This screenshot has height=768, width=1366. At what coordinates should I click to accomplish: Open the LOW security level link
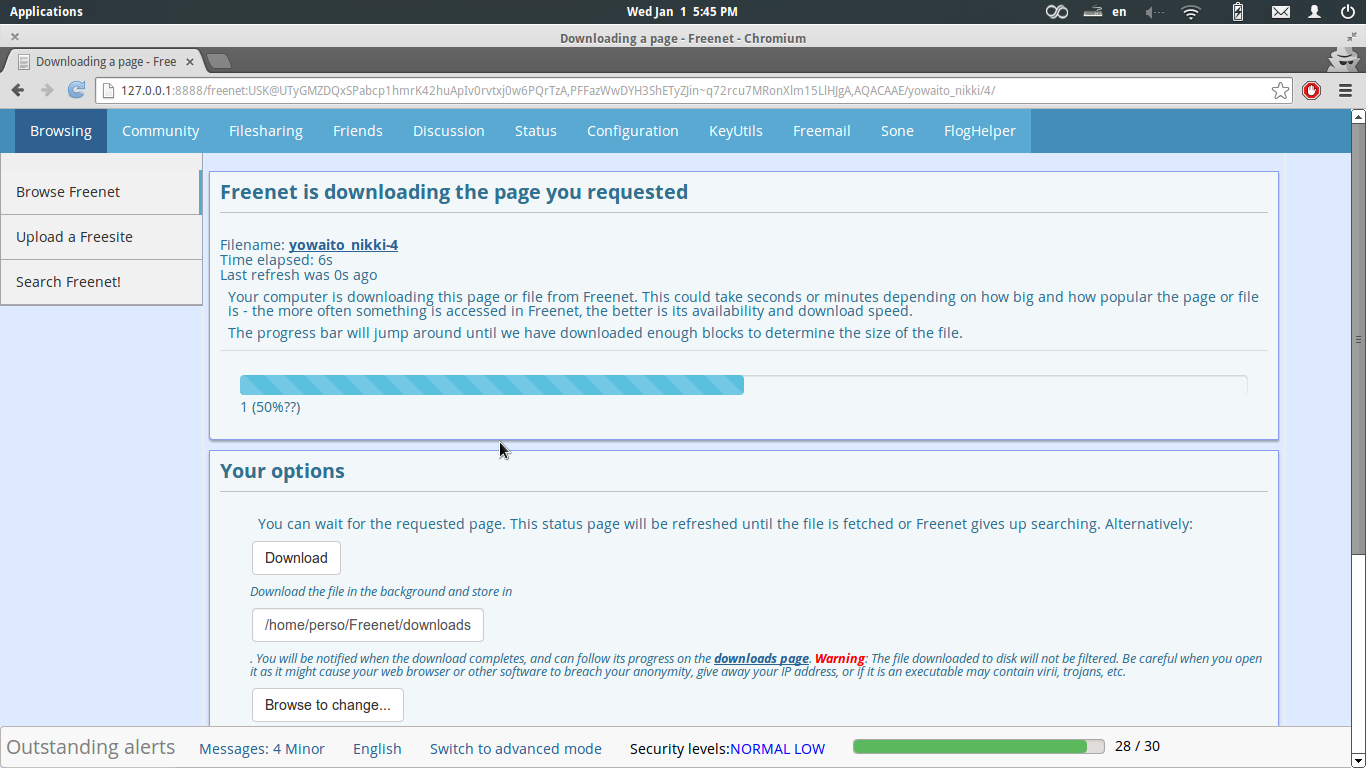(x=810, y=749)
